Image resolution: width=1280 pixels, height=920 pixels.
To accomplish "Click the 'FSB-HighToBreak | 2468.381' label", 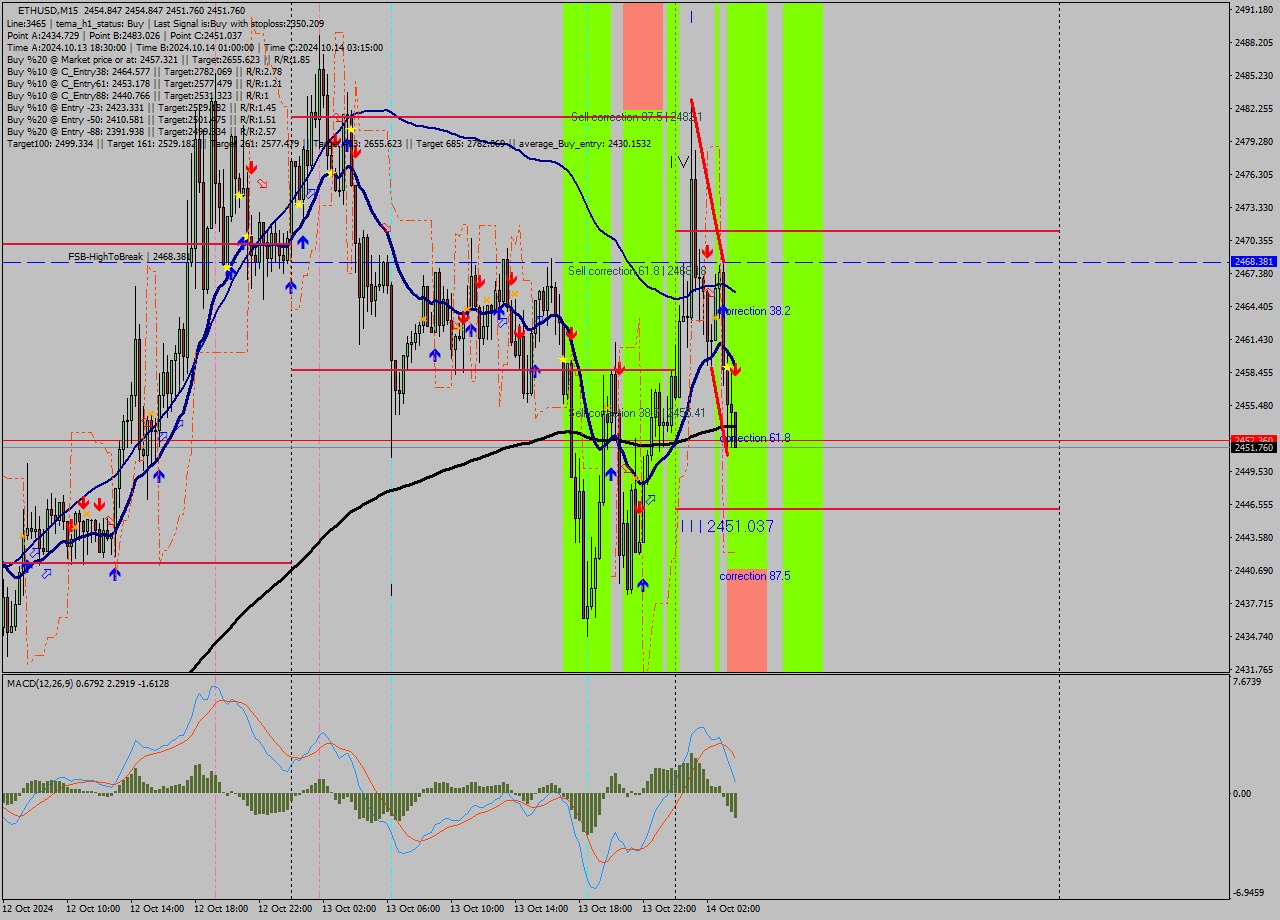I will [128, 256].
